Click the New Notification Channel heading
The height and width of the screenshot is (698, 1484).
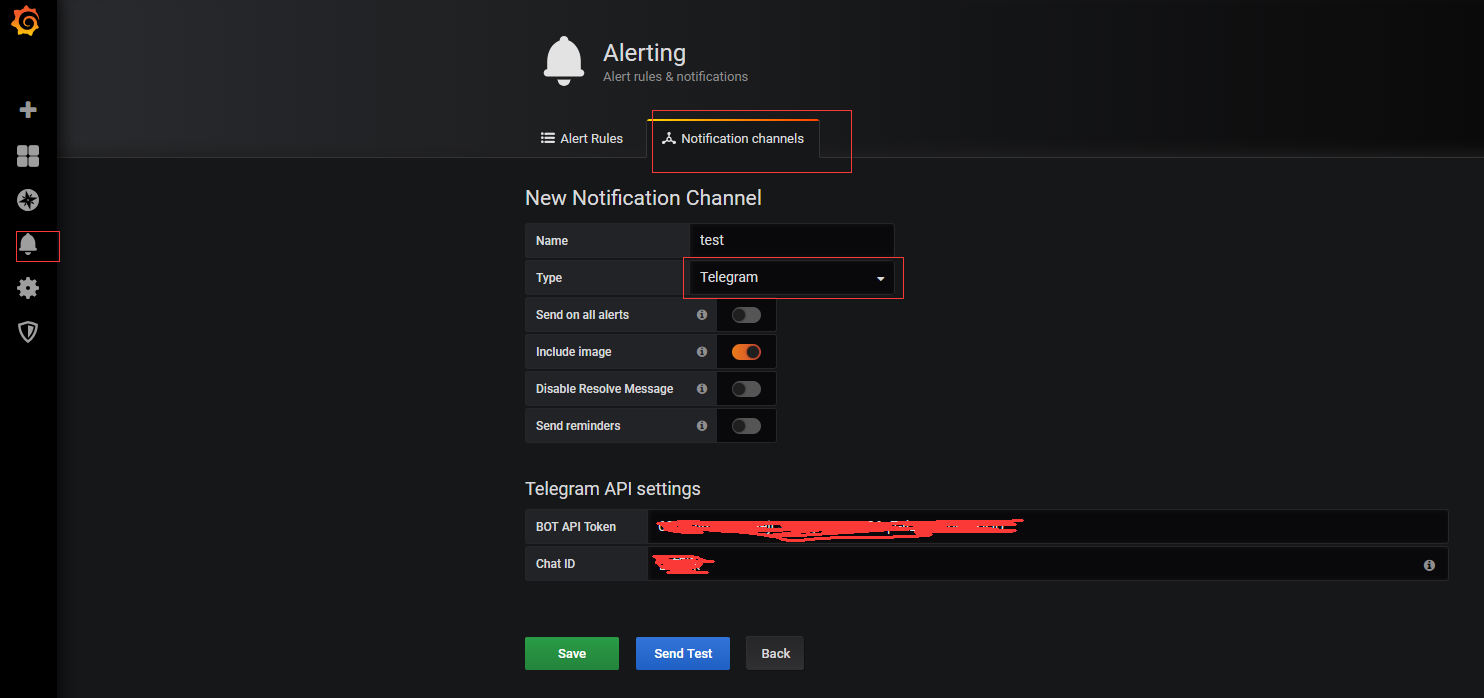(x=643, y=198)
